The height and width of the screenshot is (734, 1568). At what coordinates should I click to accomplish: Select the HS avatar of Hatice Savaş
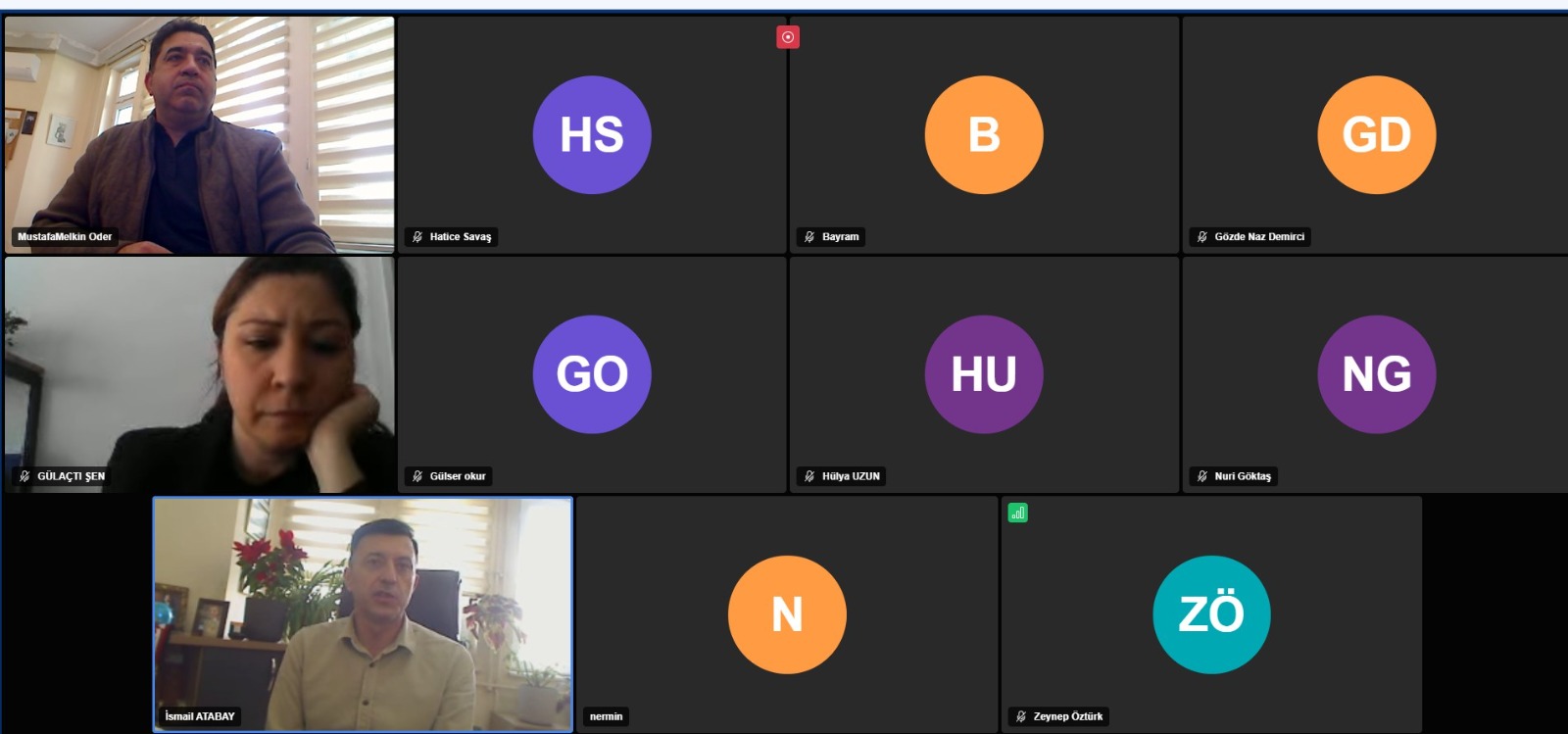pyautogui.click(x=592, y=134)
